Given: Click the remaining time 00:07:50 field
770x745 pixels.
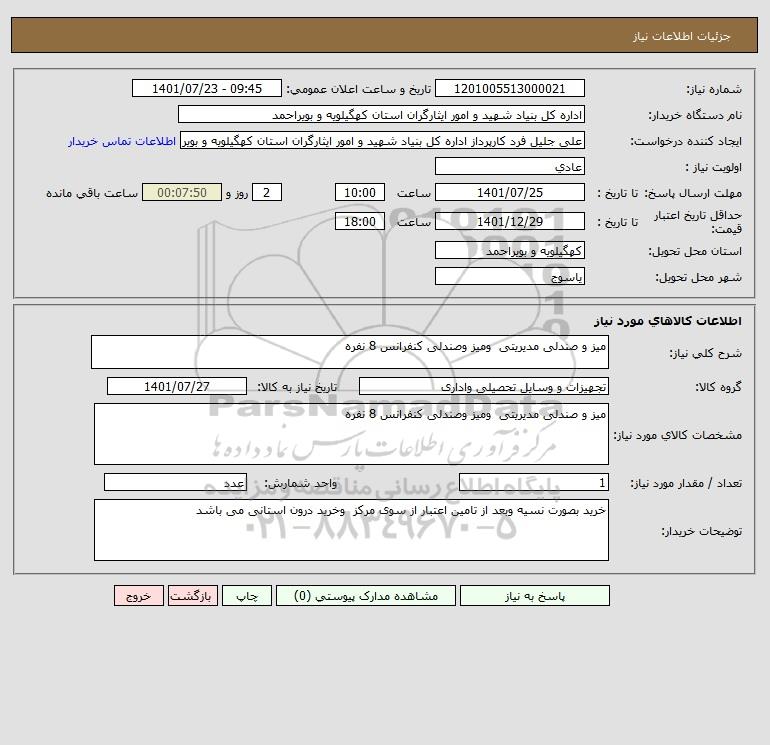Looking at the screenshot, I should pos(182,193).
